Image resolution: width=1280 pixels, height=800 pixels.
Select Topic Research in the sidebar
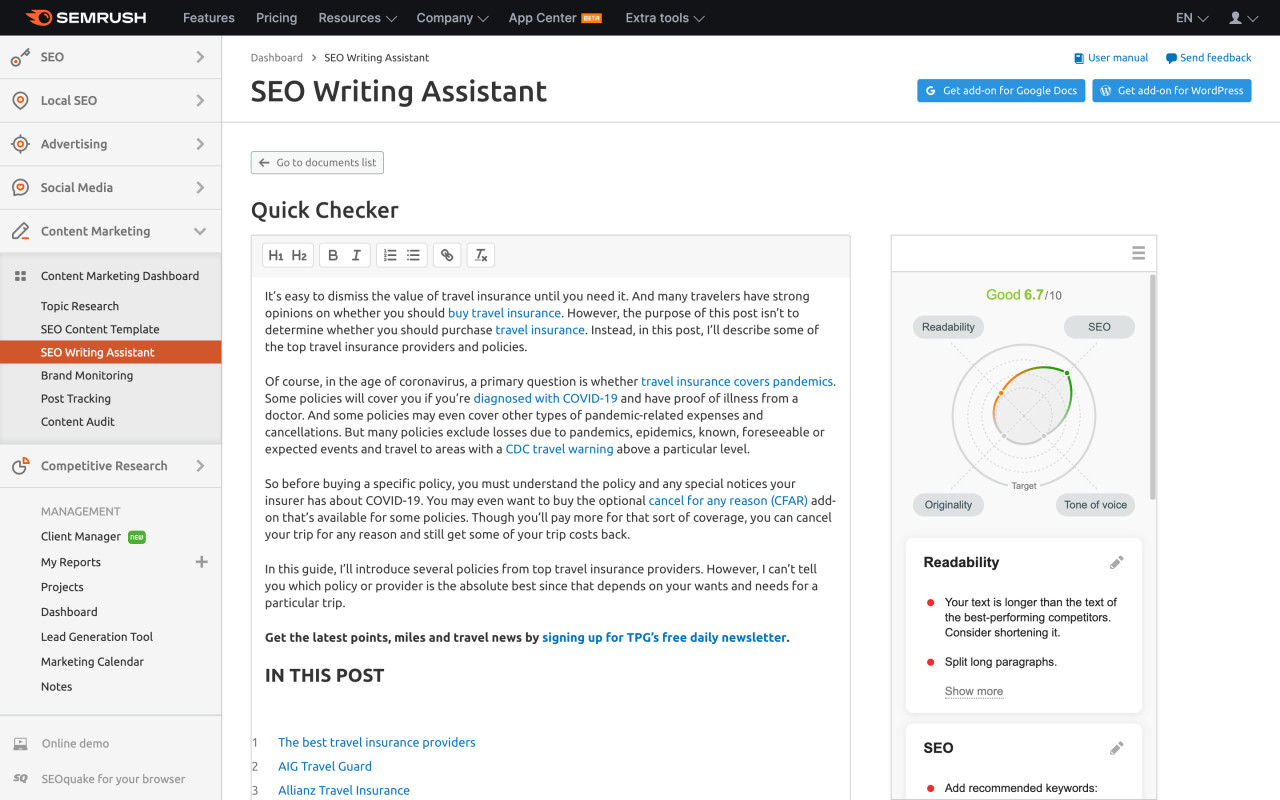pos(80,306)
